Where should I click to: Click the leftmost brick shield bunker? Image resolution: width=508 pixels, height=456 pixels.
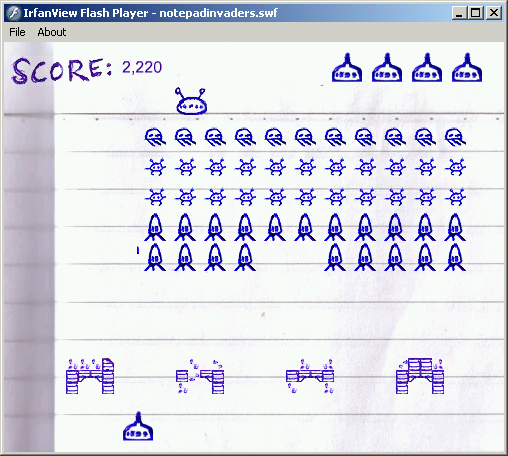point(90,376)
